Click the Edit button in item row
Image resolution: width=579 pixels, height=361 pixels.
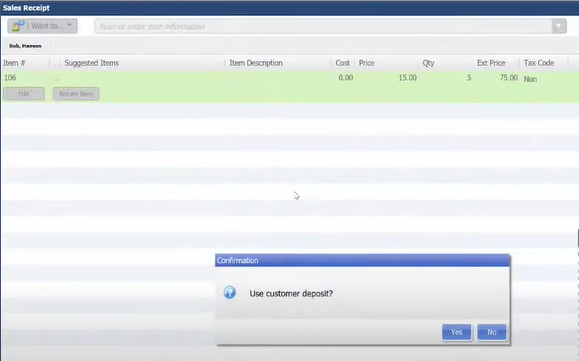[x=24, y=94]
